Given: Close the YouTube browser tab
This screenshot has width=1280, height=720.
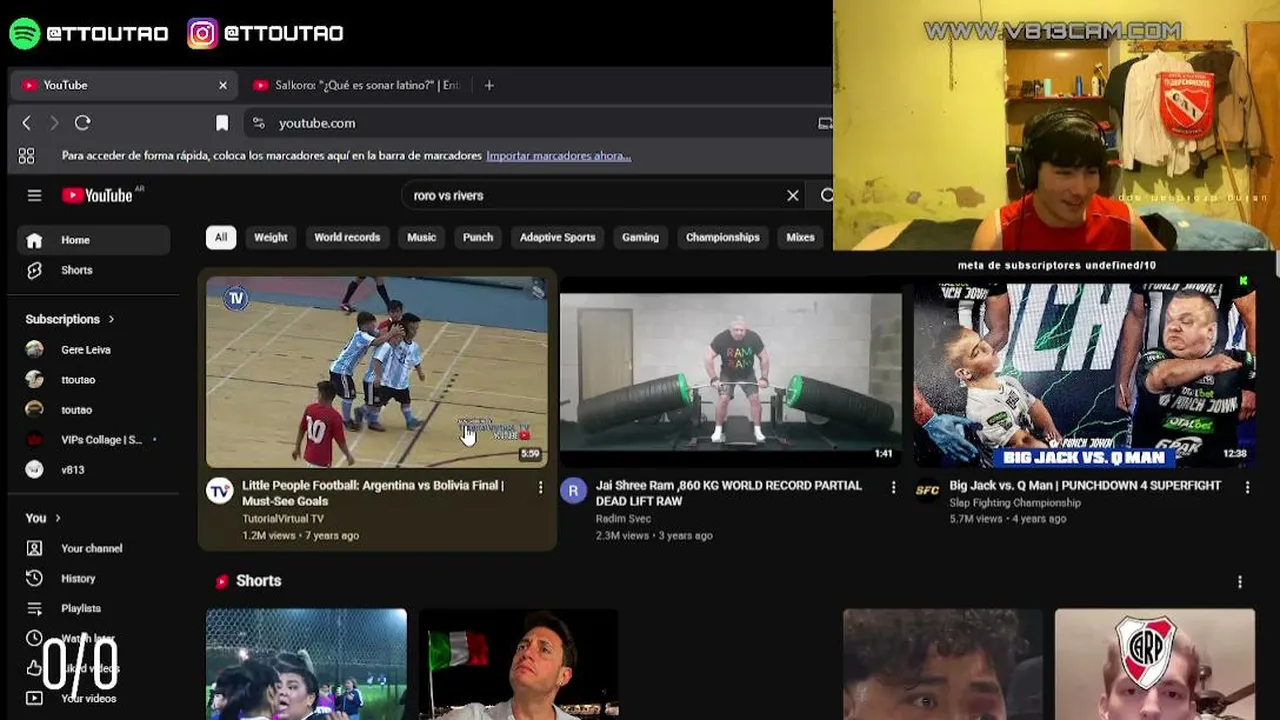Looking at the screenshot, I should click(223, 85).
